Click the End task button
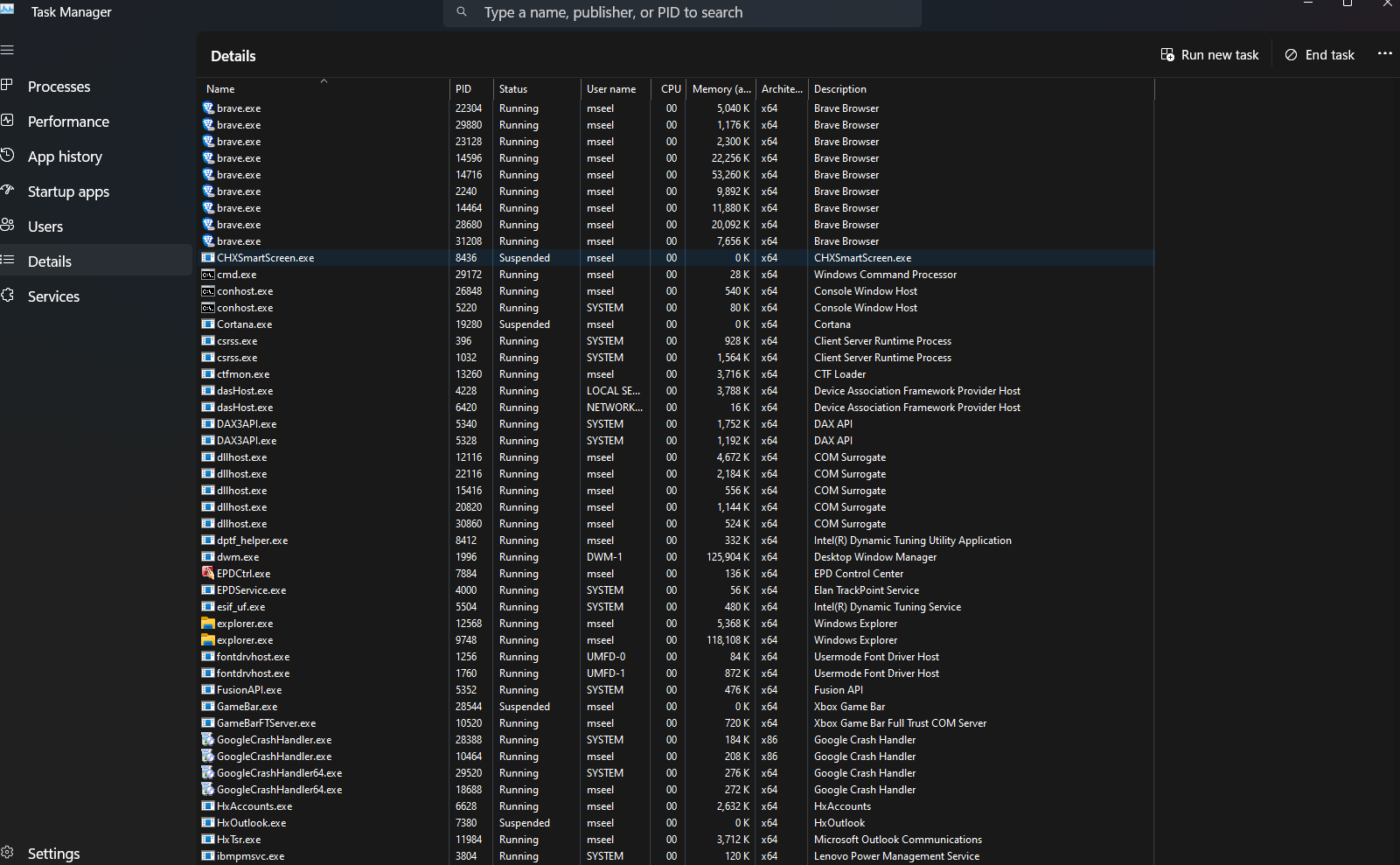Viewport: 1400px width, 865px height. pos(1320,55)
